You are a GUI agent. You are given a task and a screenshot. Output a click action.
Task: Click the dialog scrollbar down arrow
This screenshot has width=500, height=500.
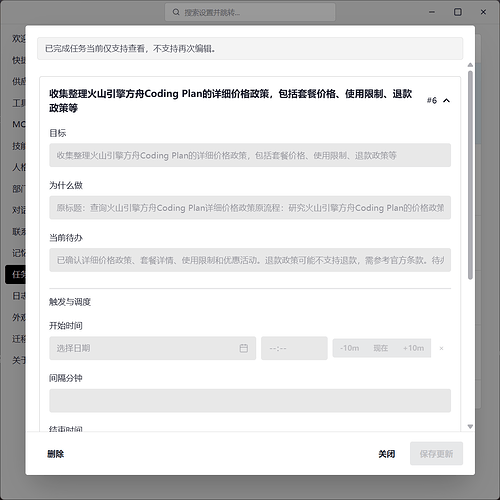[x=470, y=426]
